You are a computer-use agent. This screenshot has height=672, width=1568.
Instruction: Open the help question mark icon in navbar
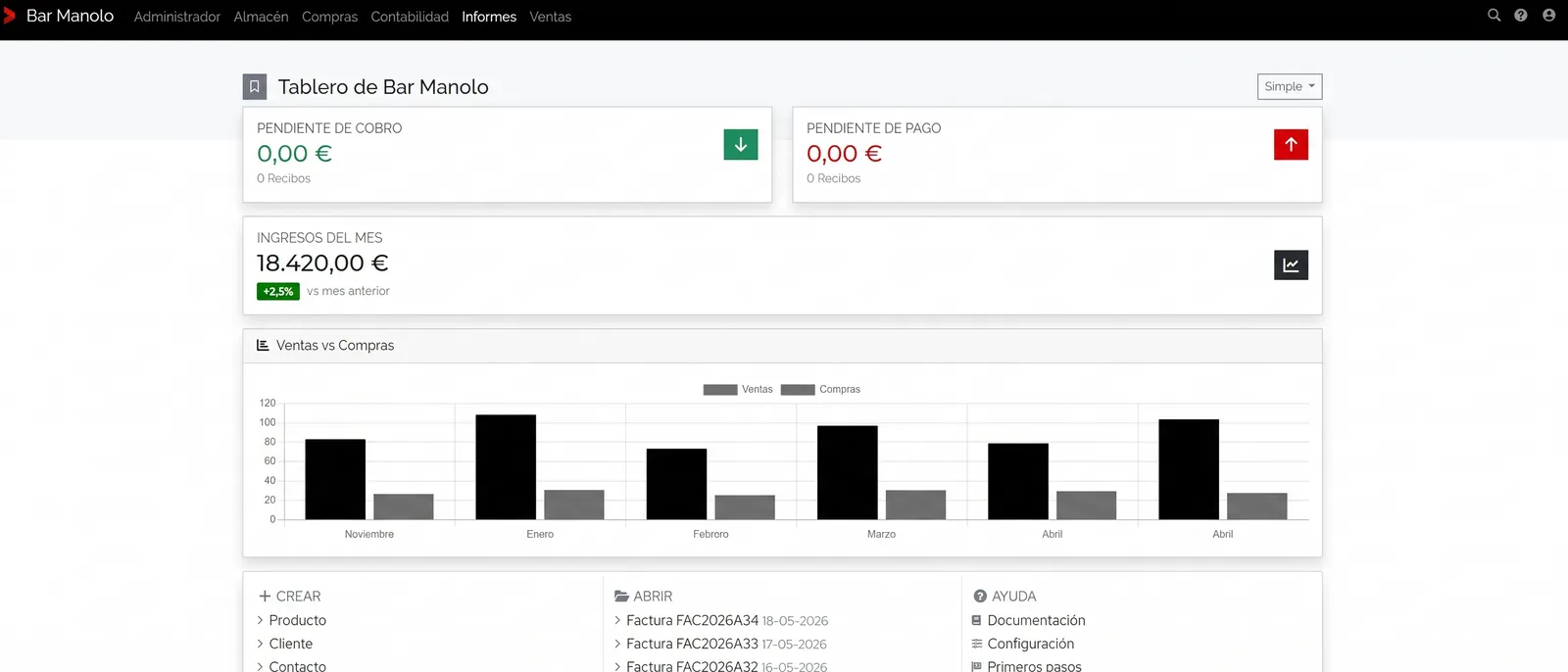click(x=1521, y=16)
